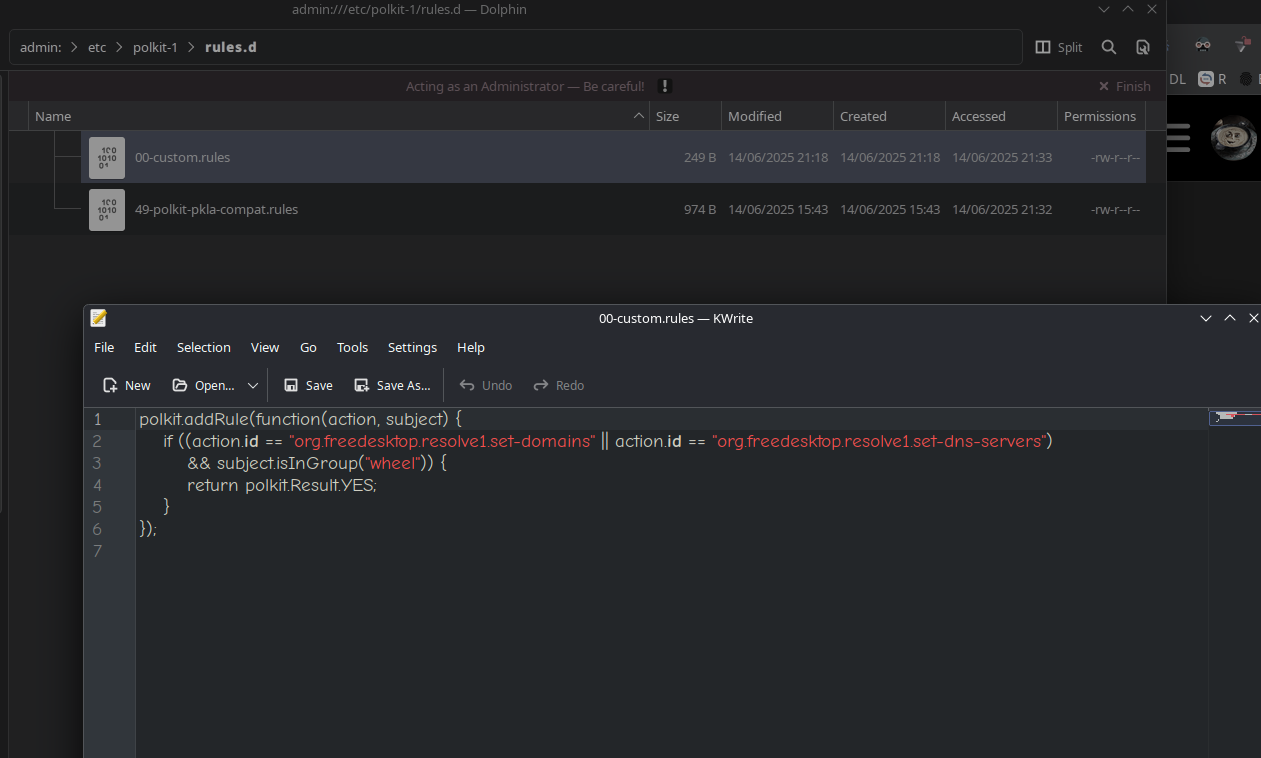Viewport: 1261px width, 758px height.
Task: Open the Tools menu in KWrite
Action: pos(353,347)
